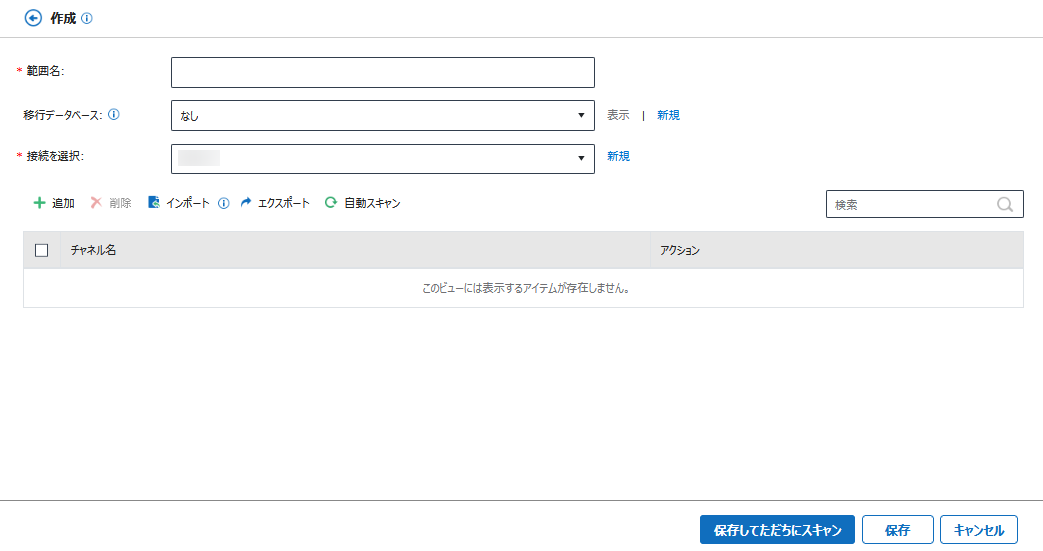Screen dimensions: 1043x551
Task: Click the 自動スキャン refresh icon
Action: click(331, 202)
